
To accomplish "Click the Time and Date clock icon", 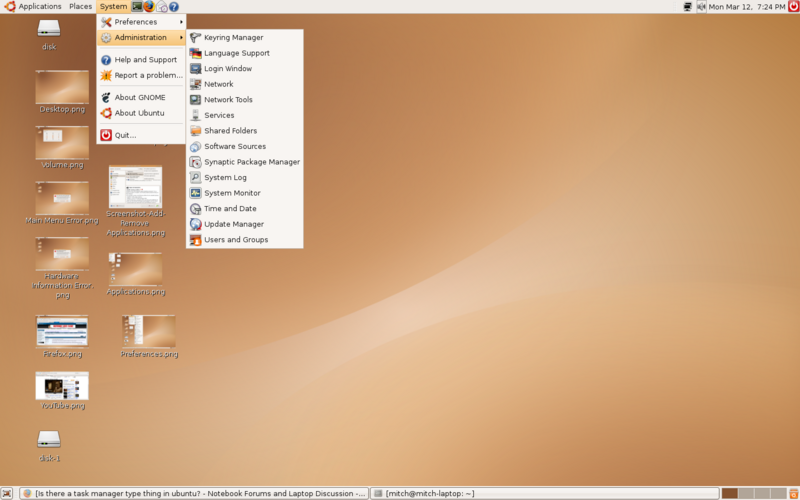I will (195, 209).
